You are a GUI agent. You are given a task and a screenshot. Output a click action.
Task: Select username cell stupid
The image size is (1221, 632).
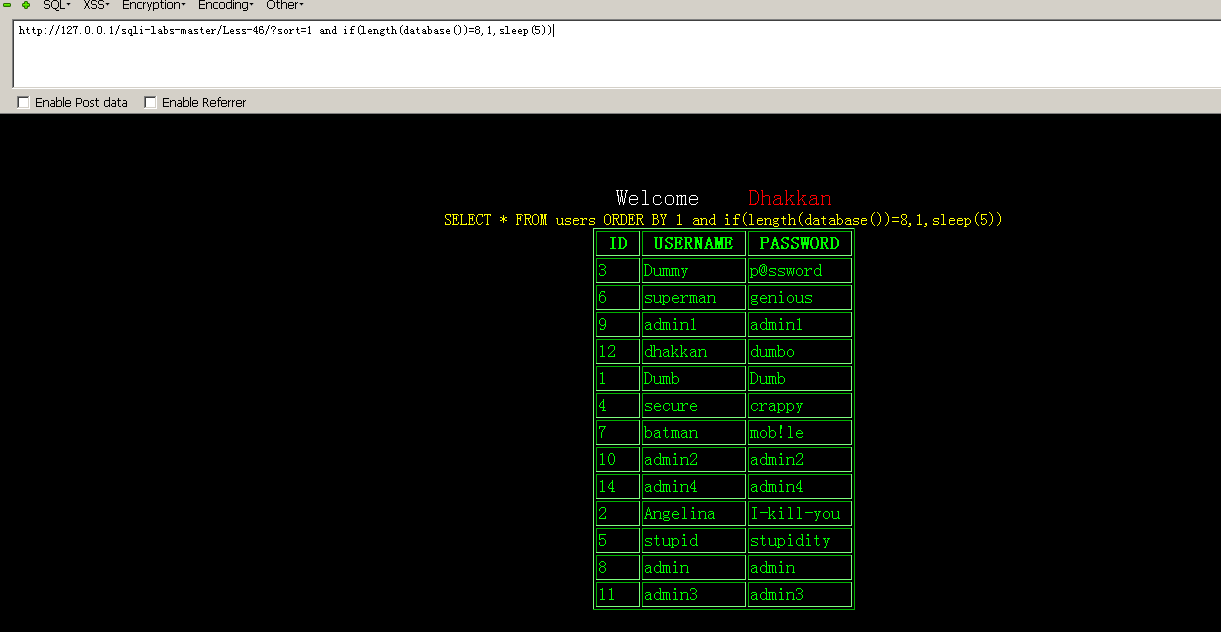[x=694, y=541]
